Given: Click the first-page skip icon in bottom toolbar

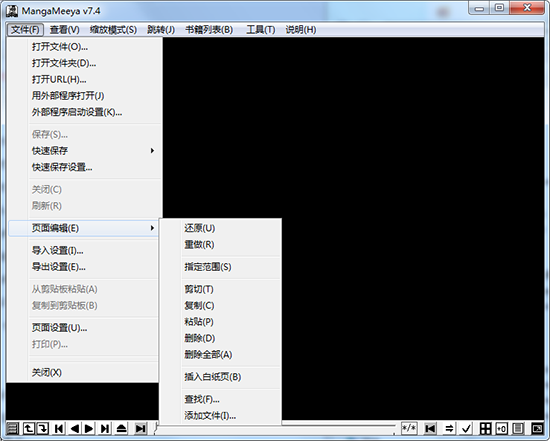Looking at the screenshot, I should point(59,428).
